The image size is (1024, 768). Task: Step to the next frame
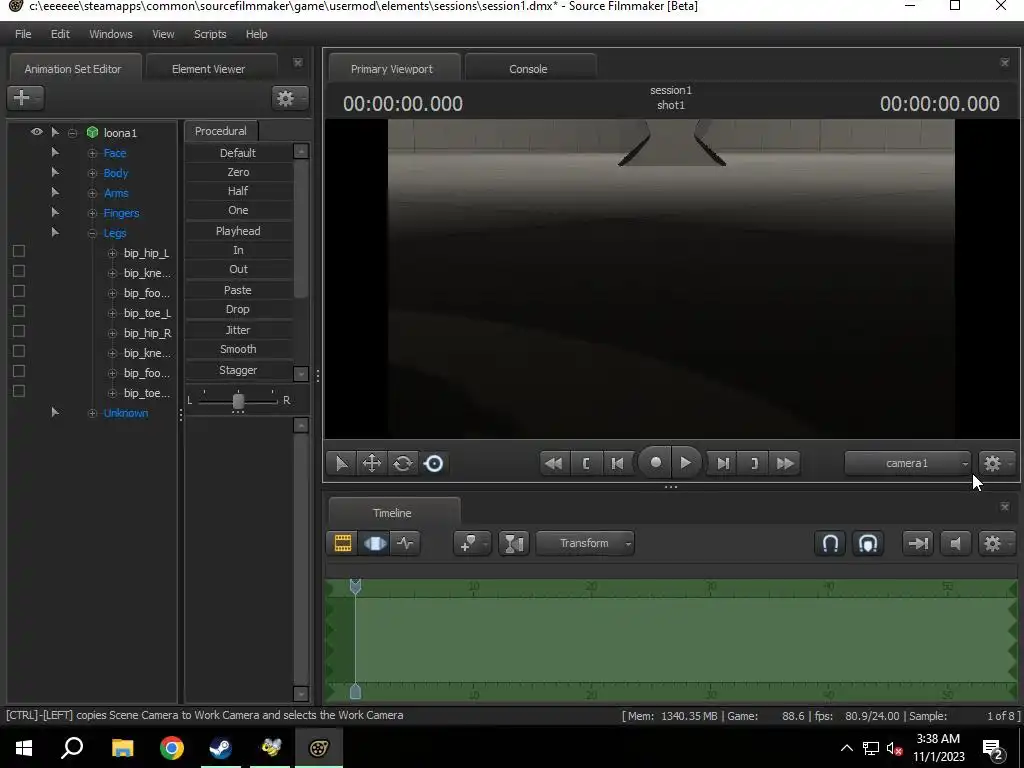pyautogui.click(x=722, y=464)
